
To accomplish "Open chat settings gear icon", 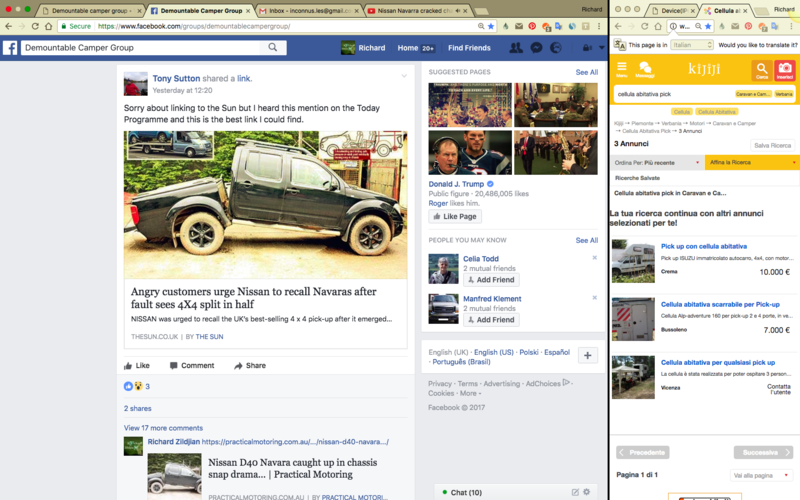I will tap(587, 492).
